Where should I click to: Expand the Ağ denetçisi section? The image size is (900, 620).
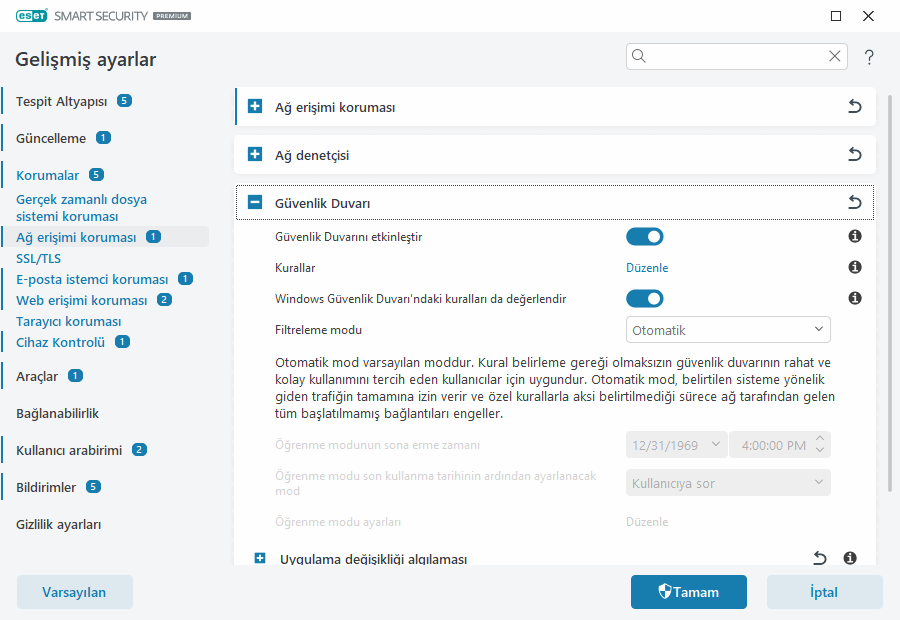coord(255,155)
